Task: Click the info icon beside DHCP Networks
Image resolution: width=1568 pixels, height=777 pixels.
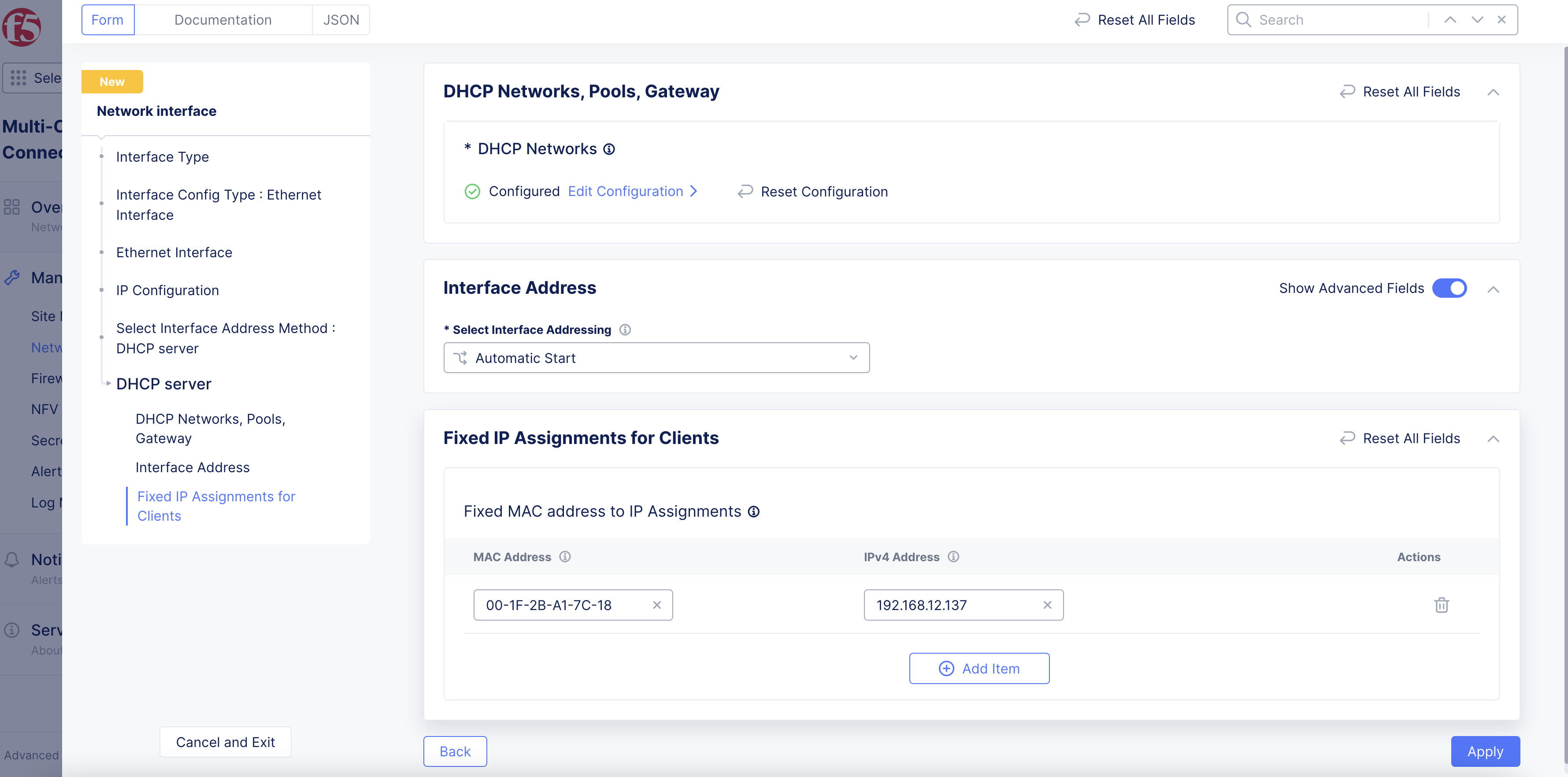Action: point(609,148)
